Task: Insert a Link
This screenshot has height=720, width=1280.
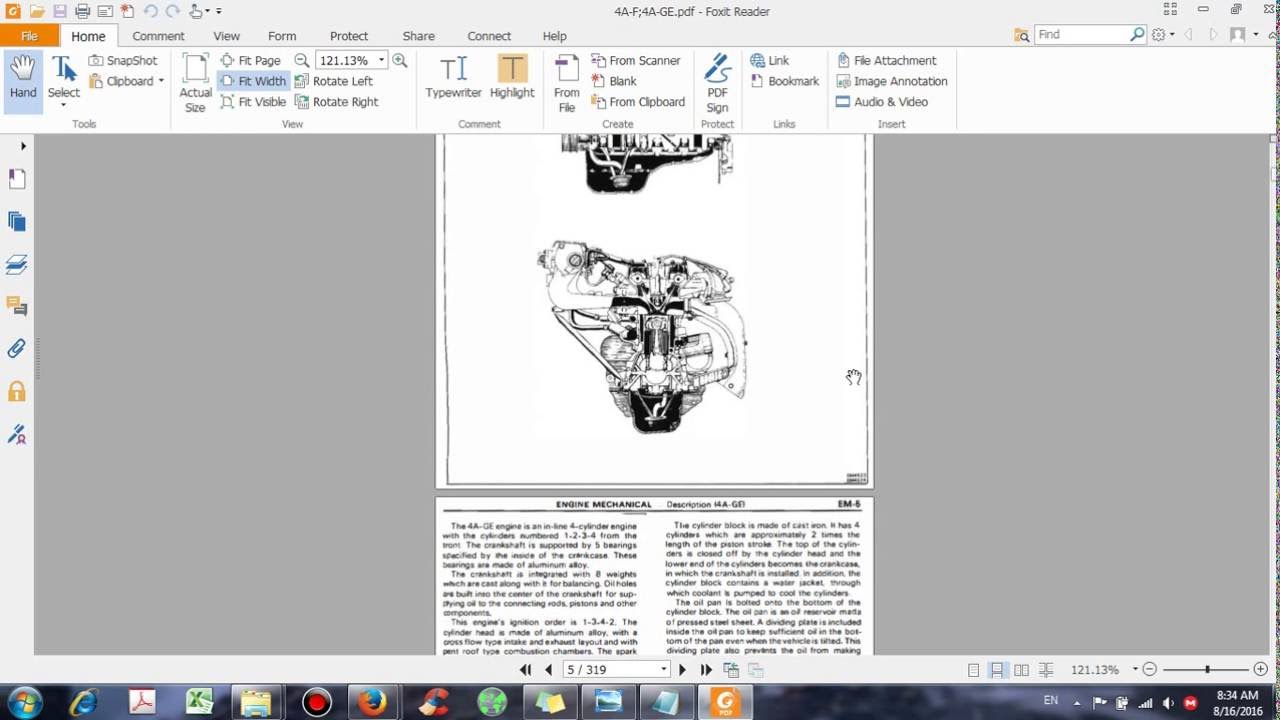Action: click(770, 60)
